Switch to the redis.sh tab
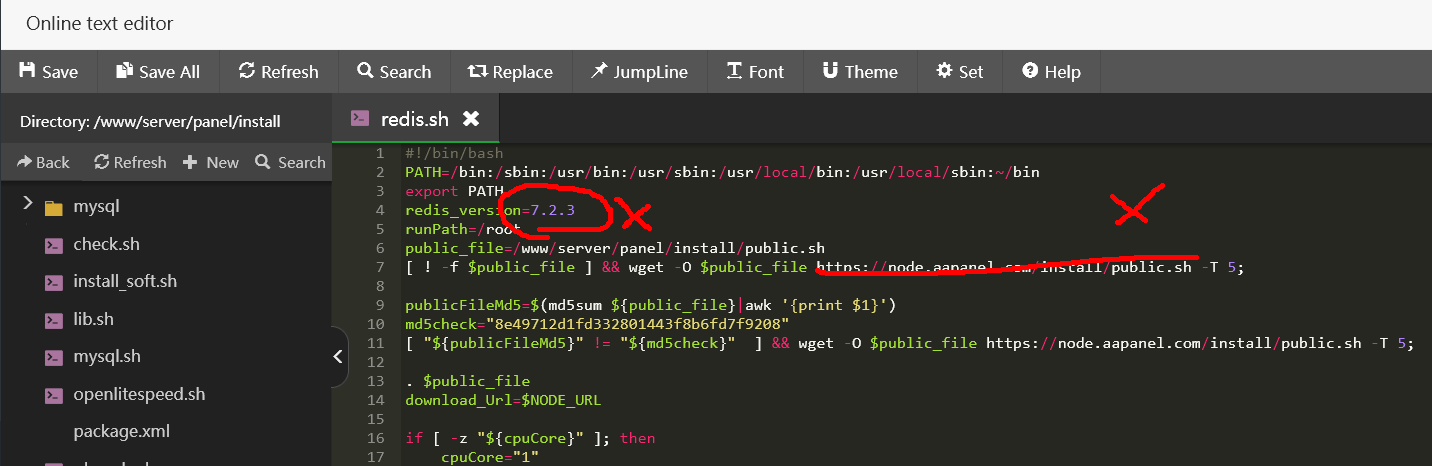Image resolution: width=1432 pixels, height=466 pixels. point(415,119)
